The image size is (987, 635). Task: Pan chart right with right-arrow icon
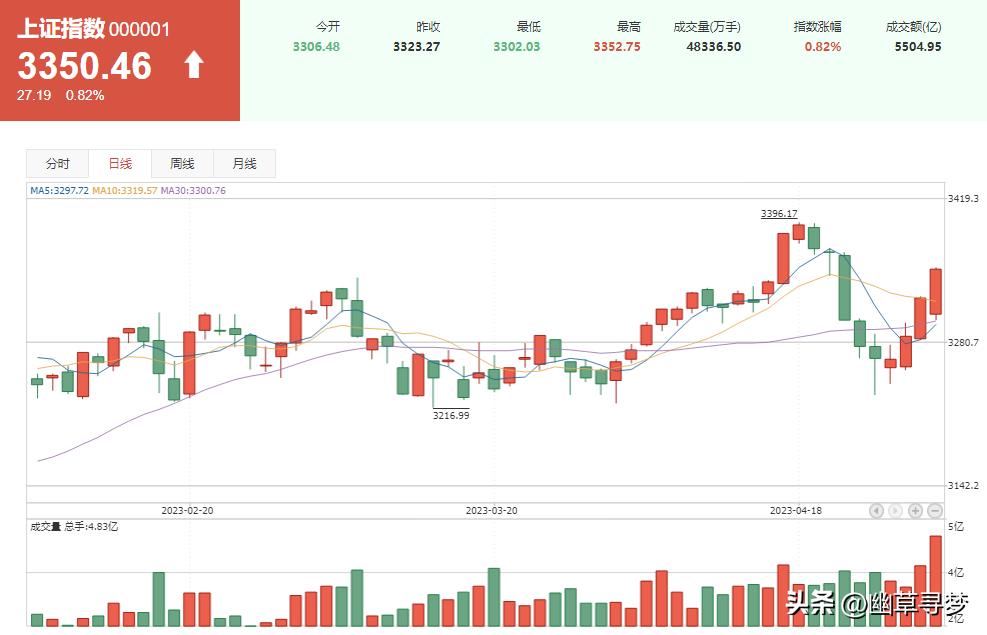pyautogui.click(x=895, y=510)
